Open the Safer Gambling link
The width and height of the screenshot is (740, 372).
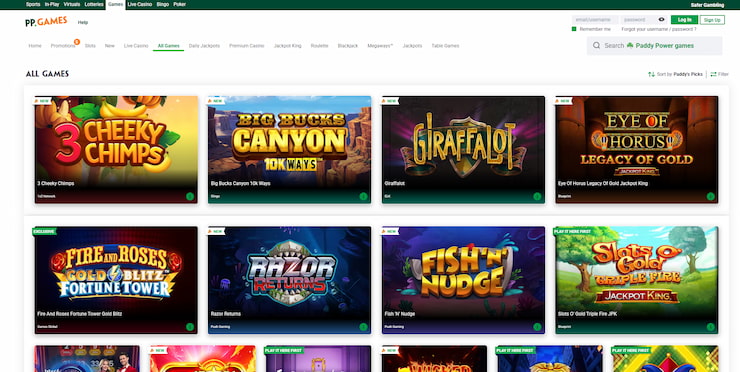[x=707, y=5]
